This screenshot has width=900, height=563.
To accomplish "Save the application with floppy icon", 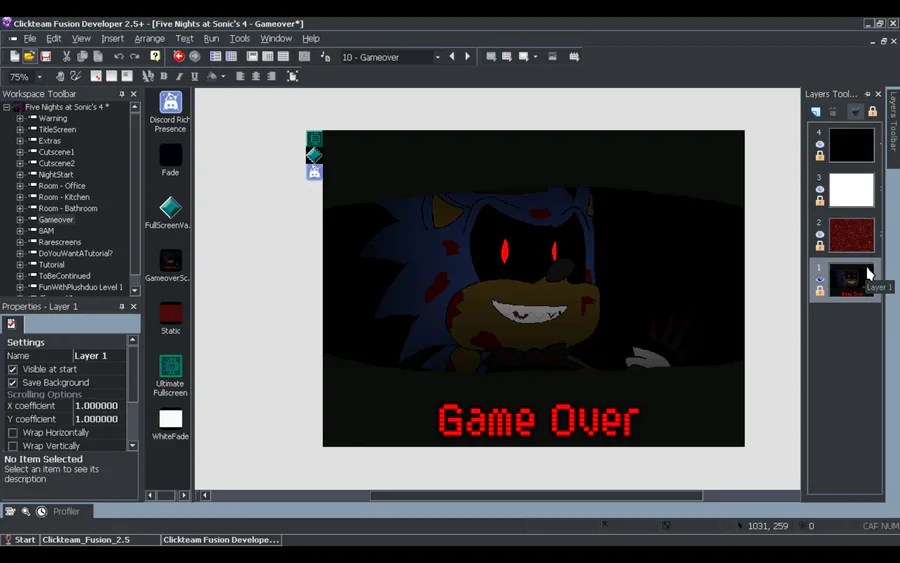I will 45,56.
